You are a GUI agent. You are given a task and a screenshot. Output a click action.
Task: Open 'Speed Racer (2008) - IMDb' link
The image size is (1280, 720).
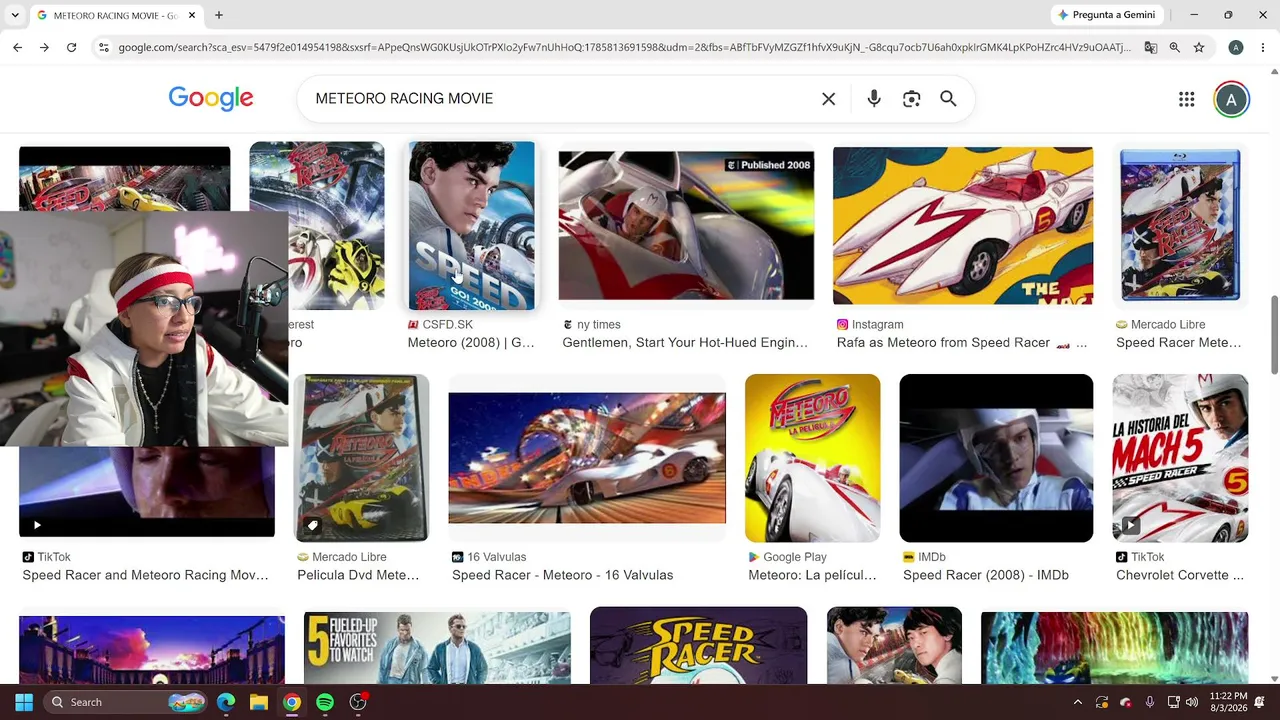(x=986, y=575)
